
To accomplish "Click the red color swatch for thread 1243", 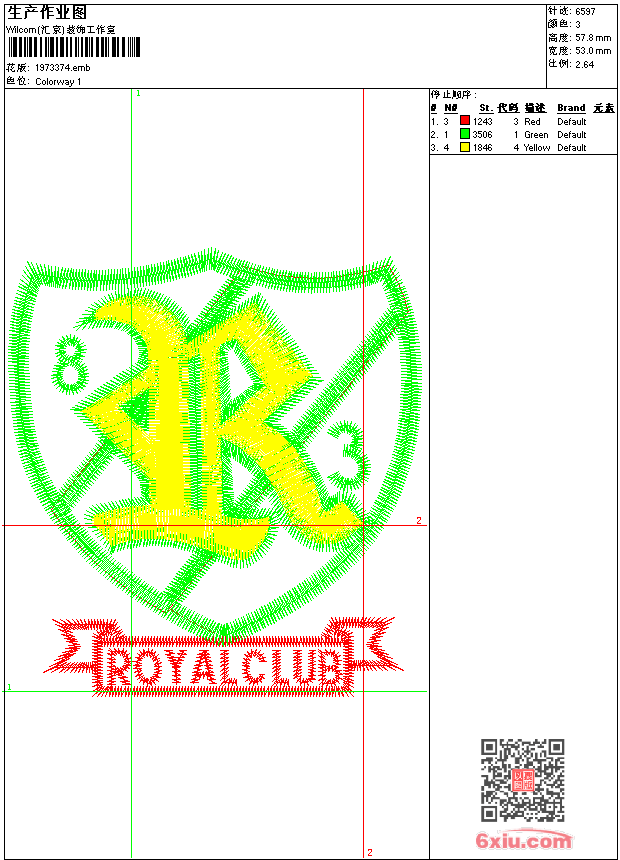I will coord(465,120).
